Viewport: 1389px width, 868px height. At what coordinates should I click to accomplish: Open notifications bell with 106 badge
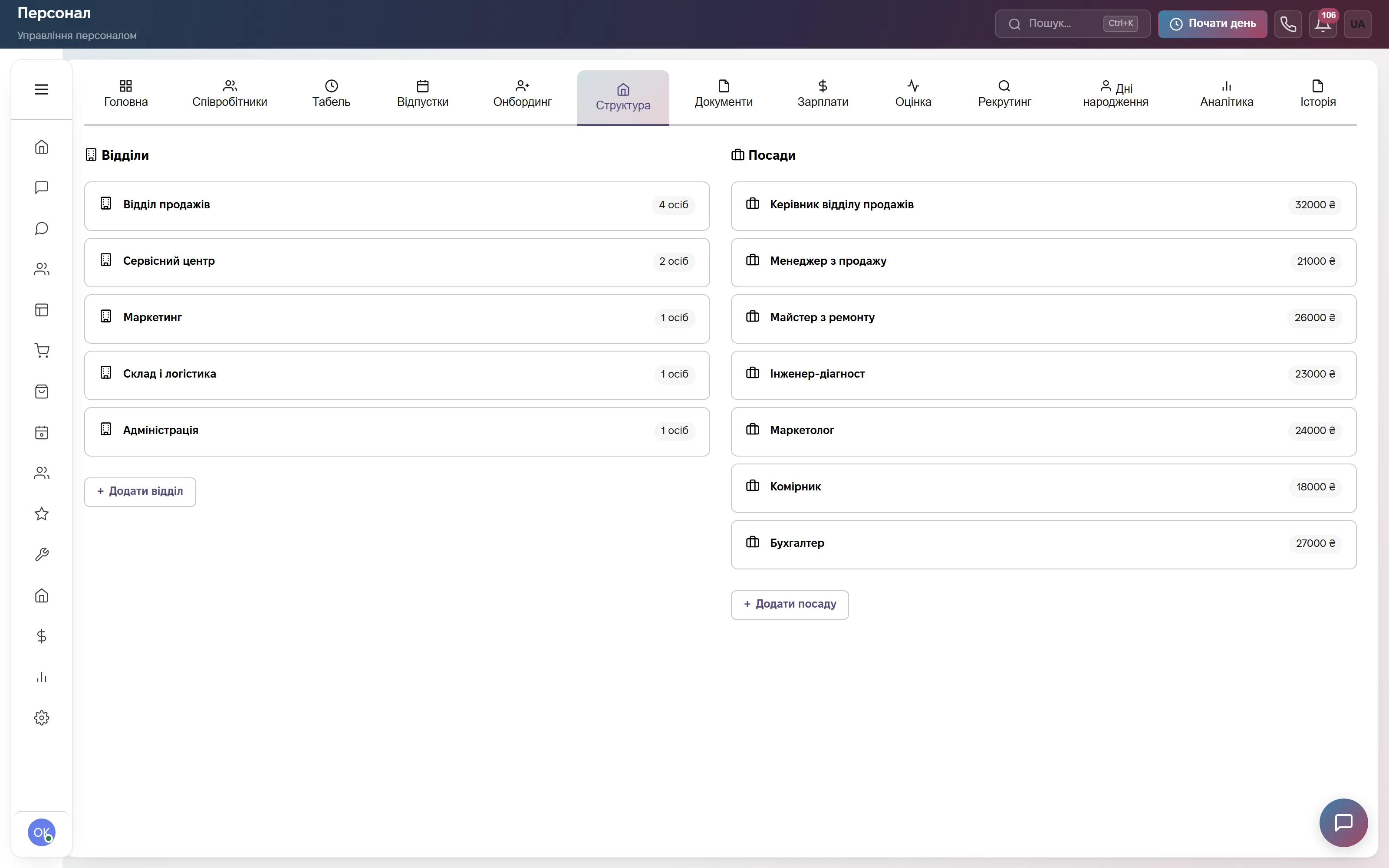(x=1323, y=24)
